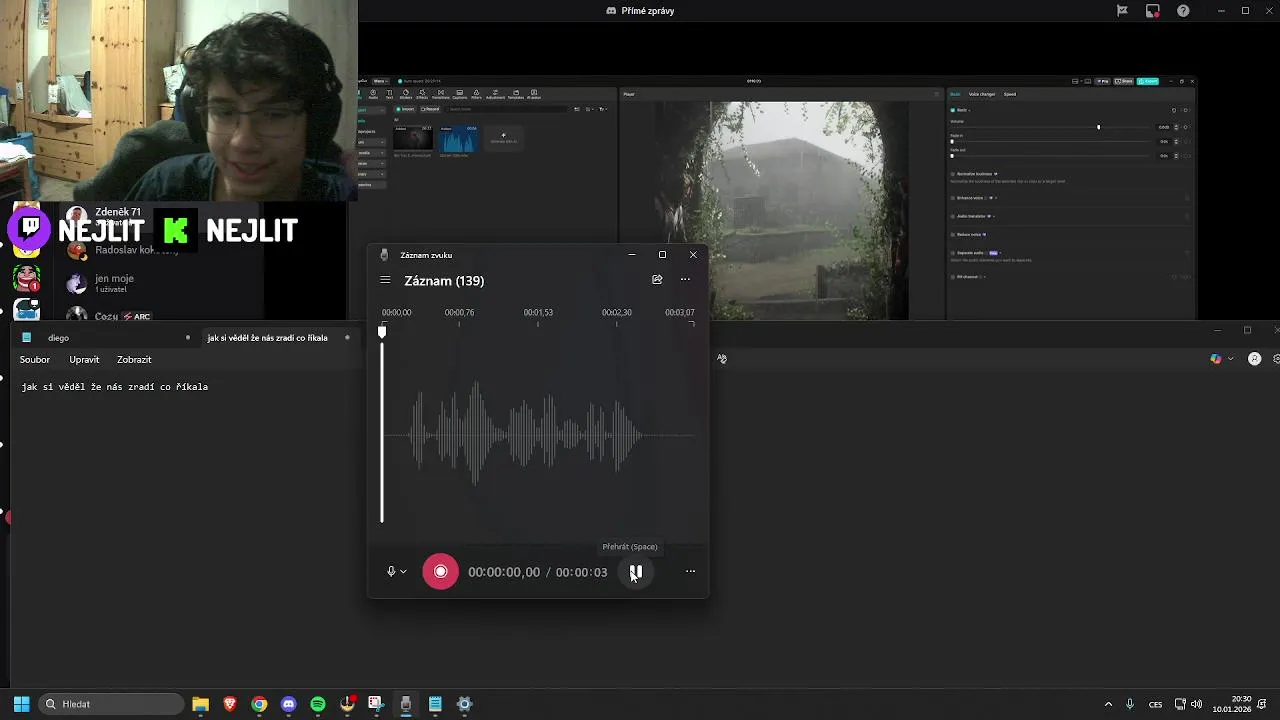This screenshot has width=1280, height=720.
Task: Open Spotify from the Windows taskbar
Action: (x=318, y=704)
